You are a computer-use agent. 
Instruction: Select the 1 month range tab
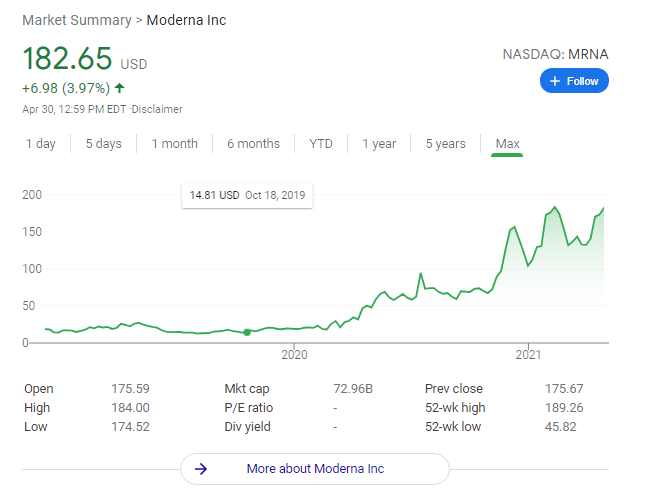(x=175, y=144)
